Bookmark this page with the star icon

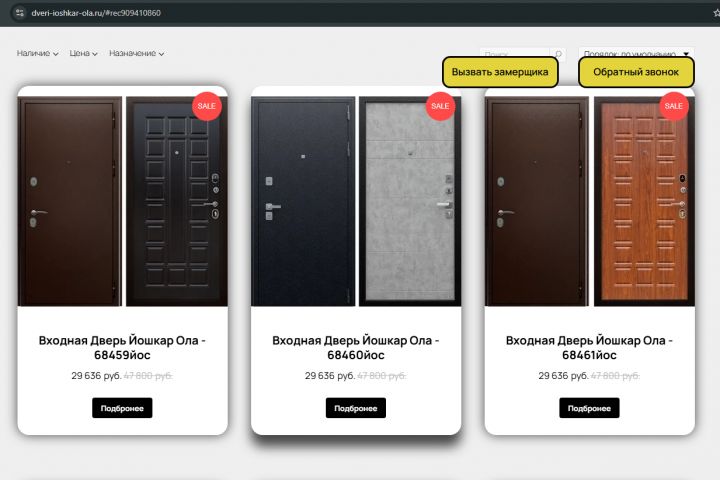pyautogui.click(x=716, y=13)
